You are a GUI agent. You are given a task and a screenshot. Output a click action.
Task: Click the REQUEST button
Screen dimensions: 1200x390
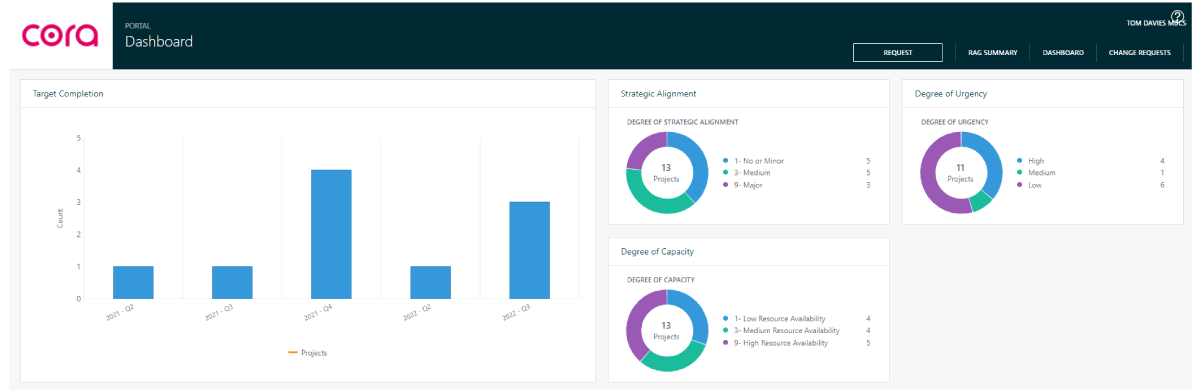[x=897, y=53]
